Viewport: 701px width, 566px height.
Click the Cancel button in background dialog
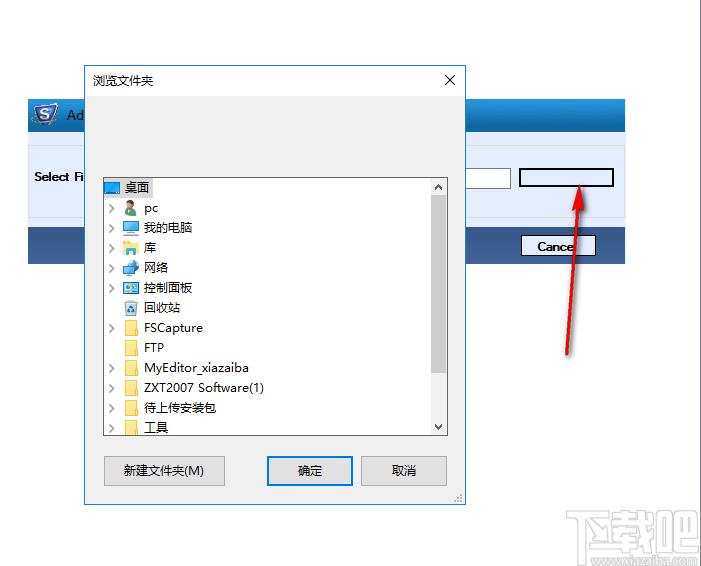558,246
